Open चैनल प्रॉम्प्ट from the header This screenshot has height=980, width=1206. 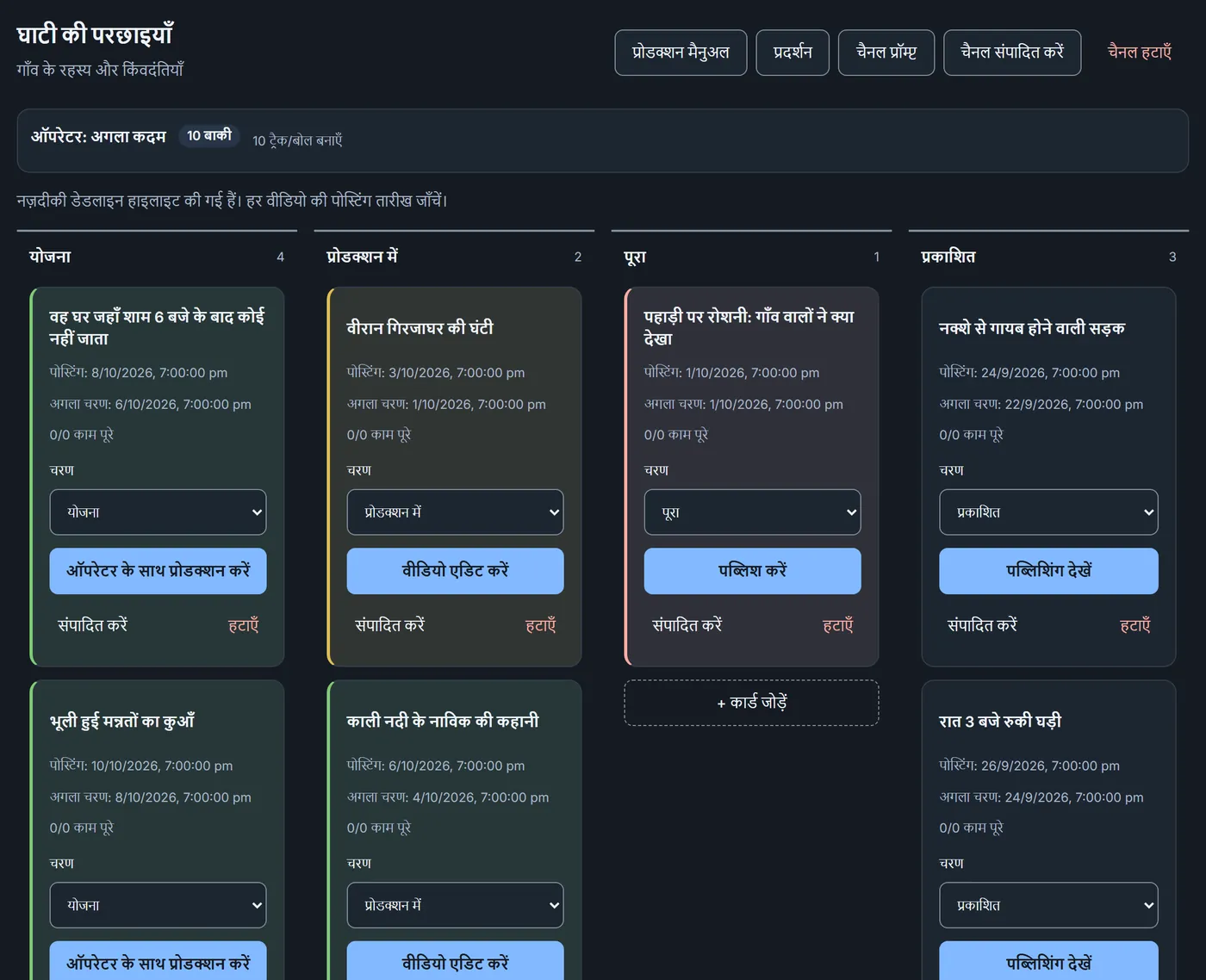tap(886, 53)
